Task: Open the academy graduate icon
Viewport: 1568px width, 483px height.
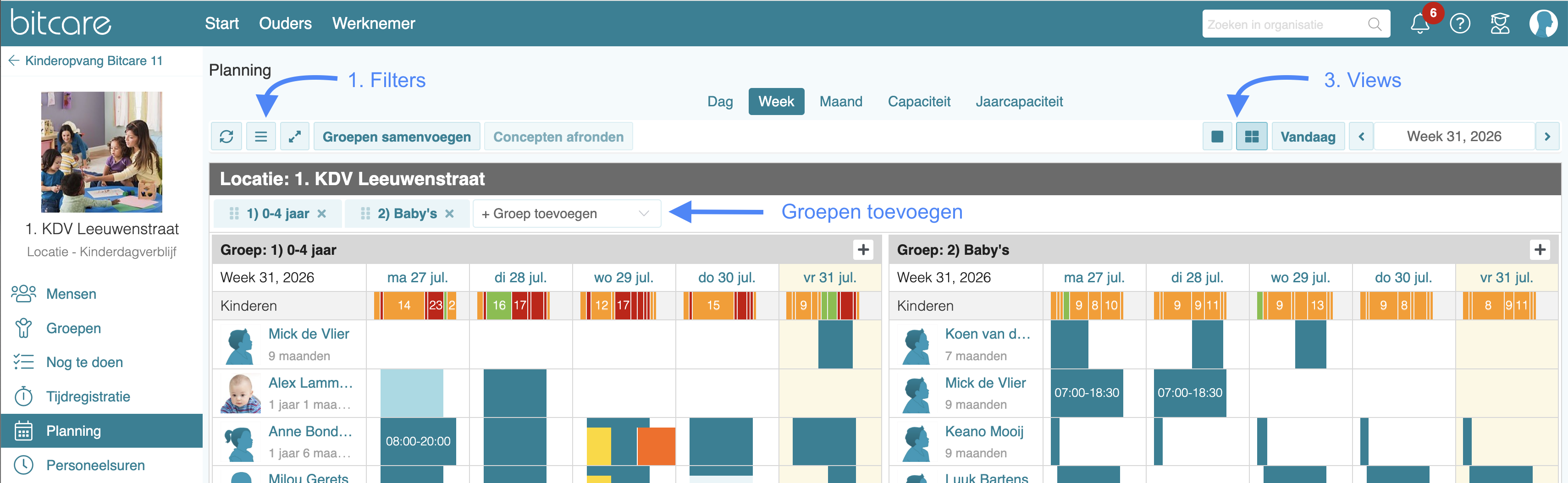Action: pyautogui.click(x=1500, y=24)
